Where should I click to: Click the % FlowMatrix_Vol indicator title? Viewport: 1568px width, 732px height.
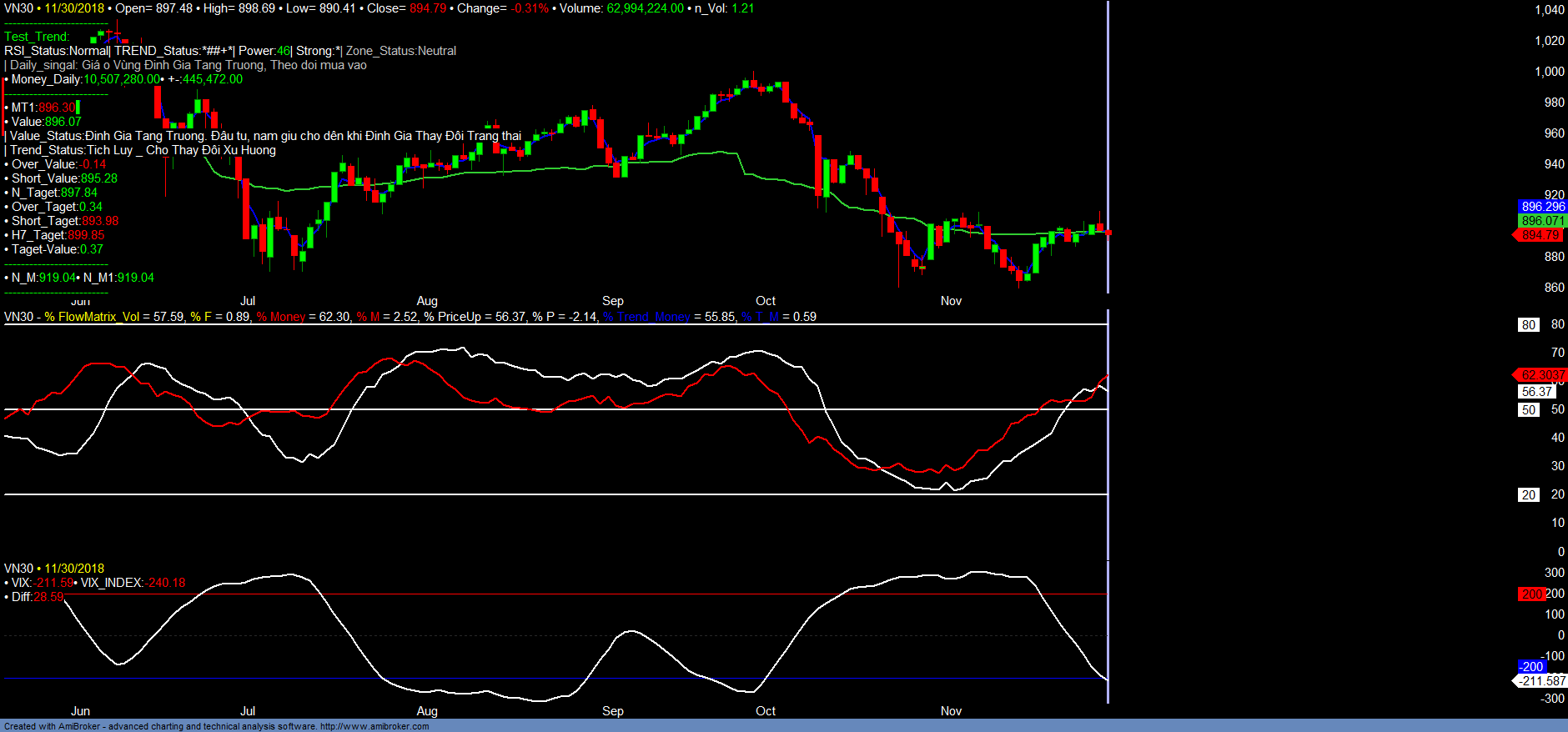[x=92, y=317]
